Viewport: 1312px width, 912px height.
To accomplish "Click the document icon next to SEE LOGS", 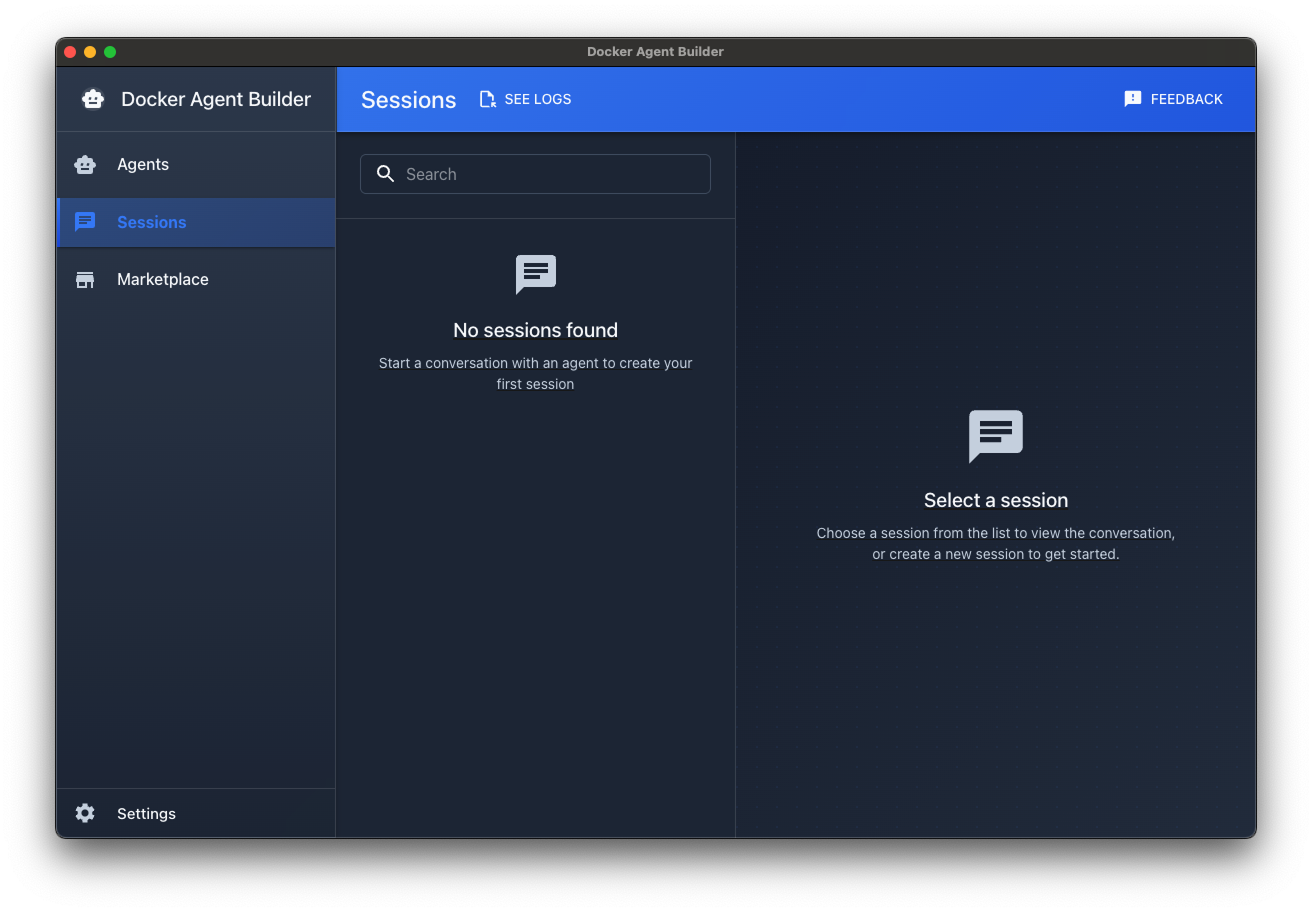I will (487, 99).
